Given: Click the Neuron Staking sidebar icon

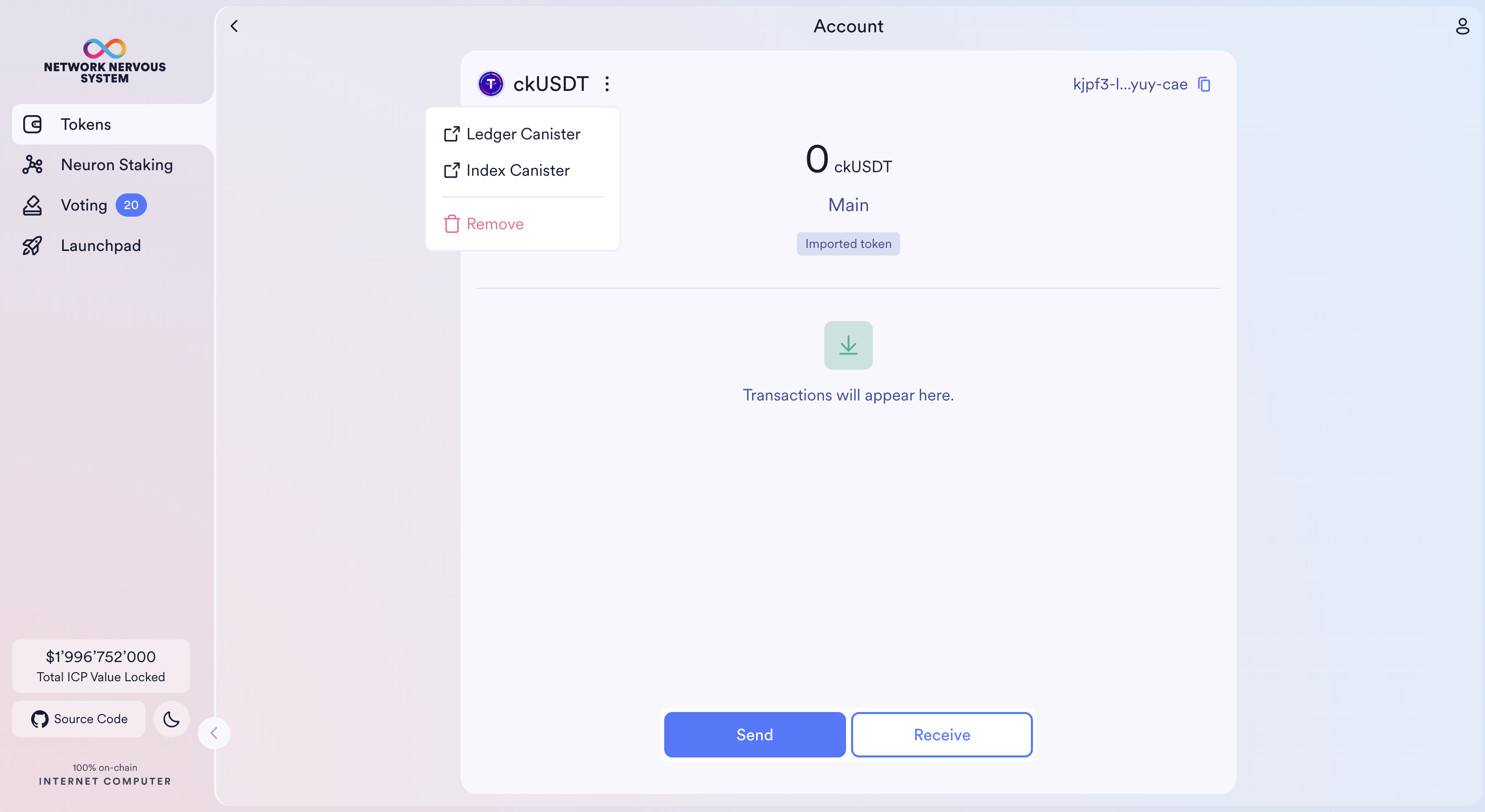Looking at the screenshot, I should click(34, 164).
